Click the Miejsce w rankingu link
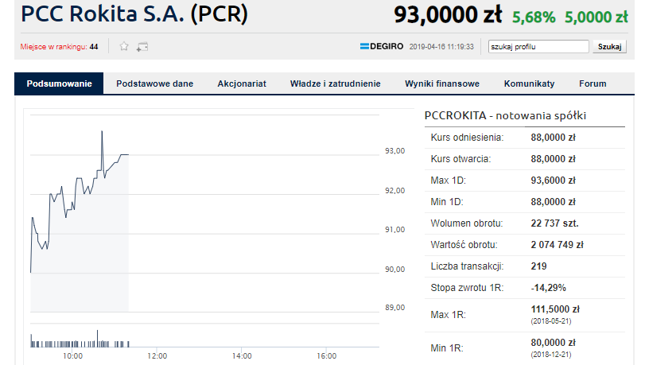The height and width of the screenshot is (365, 645). (59, 47)
